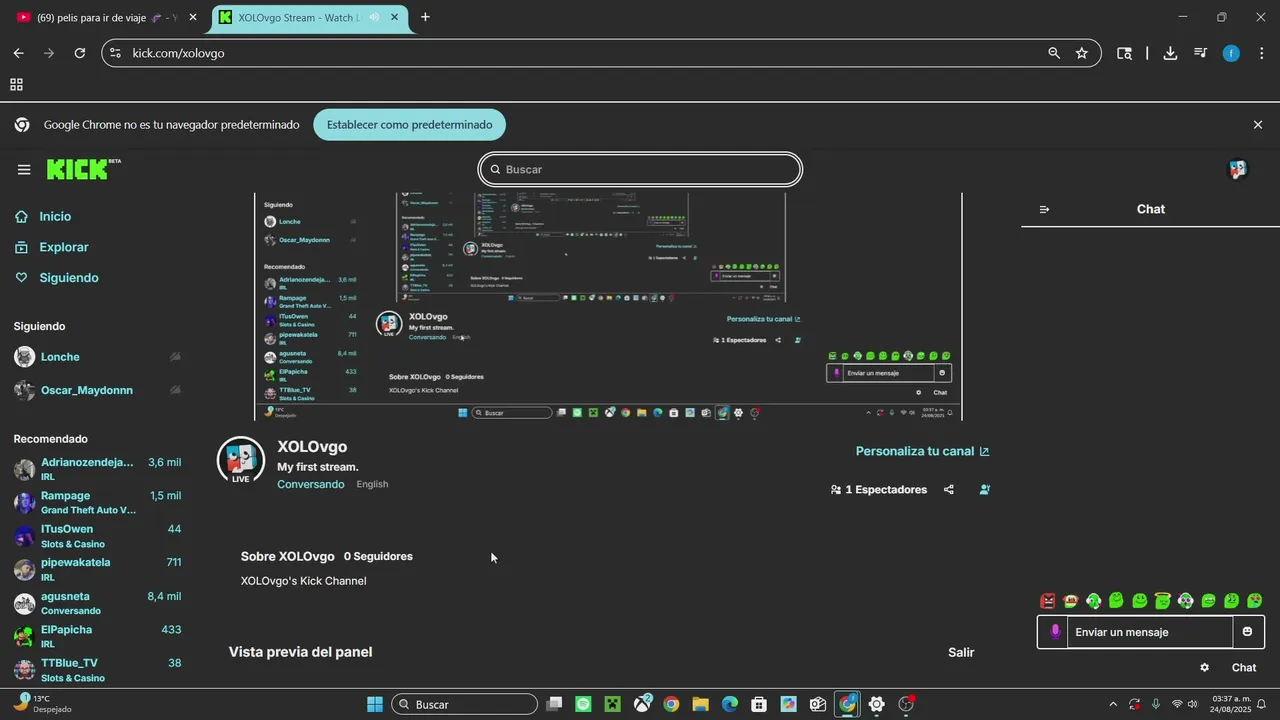The image size is (1280, 720).
Task: Open Adrianozendeja recommended channel
Action: [x=97, y=469]
